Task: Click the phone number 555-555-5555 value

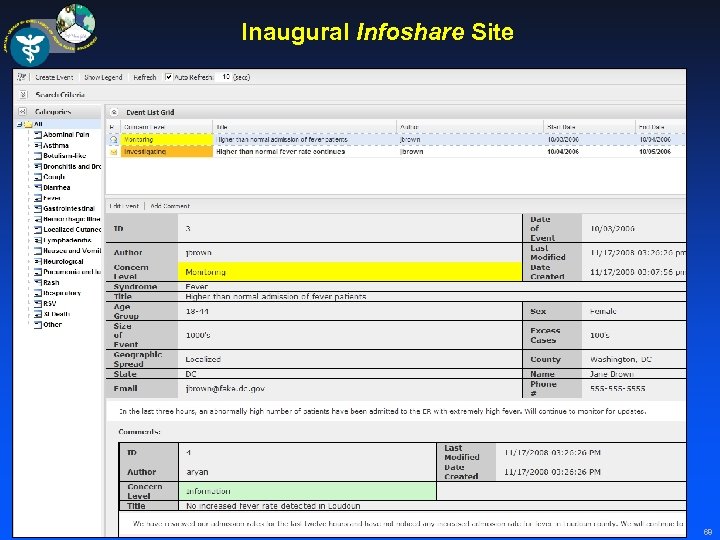Action: pos(618,388)
